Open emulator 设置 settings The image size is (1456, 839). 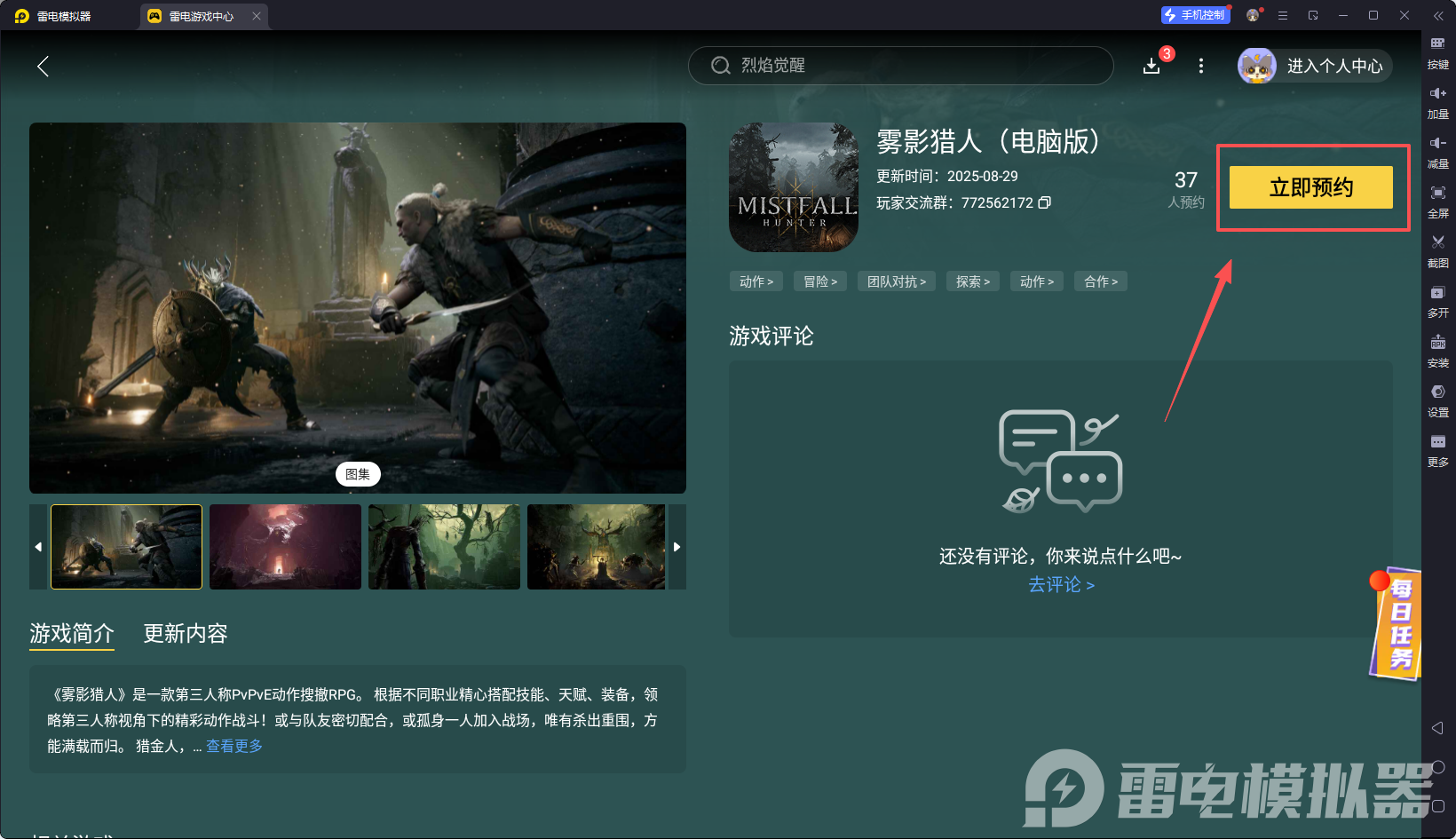pyautogui.click(x=1438, y=401)
